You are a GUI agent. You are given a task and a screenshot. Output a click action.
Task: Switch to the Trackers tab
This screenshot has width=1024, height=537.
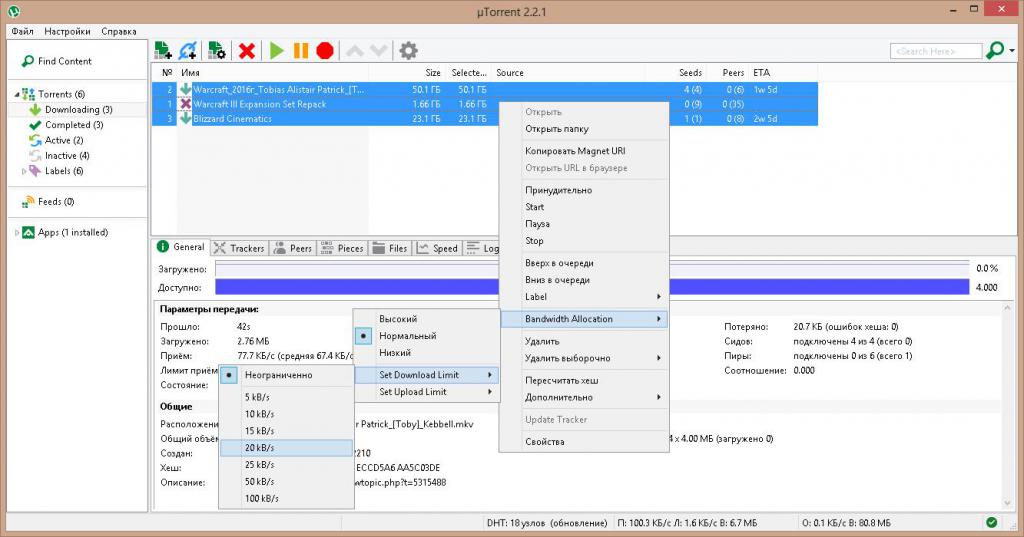(x=240, y=248)
